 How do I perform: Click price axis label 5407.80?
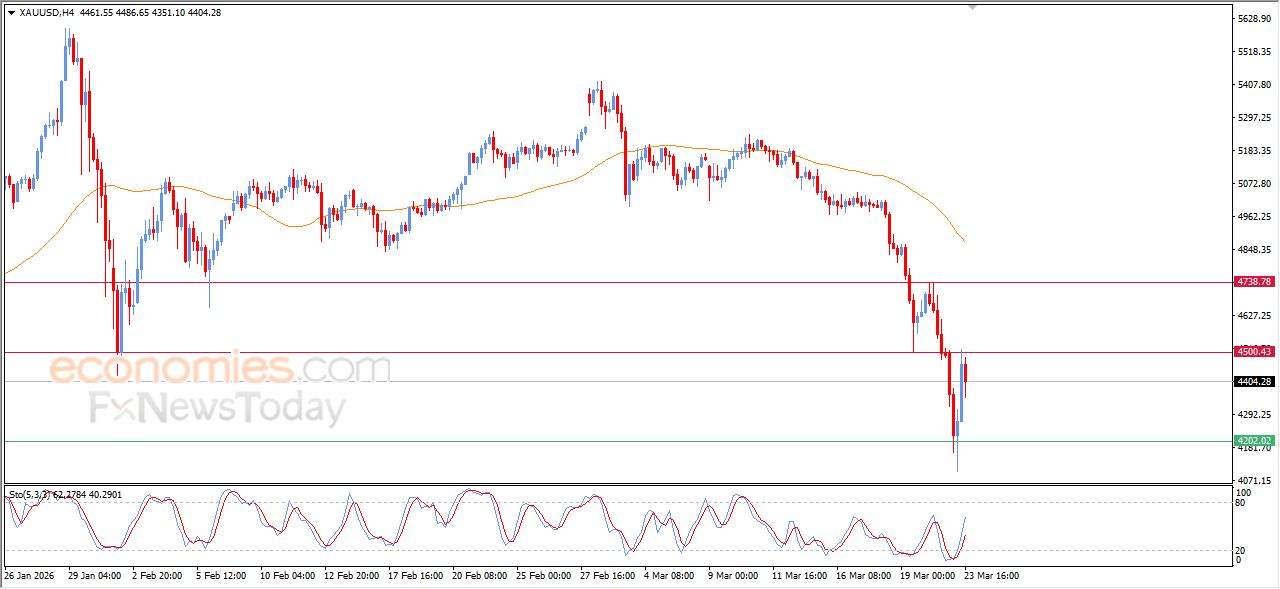pyautogui.click(x=1254, y=85)
